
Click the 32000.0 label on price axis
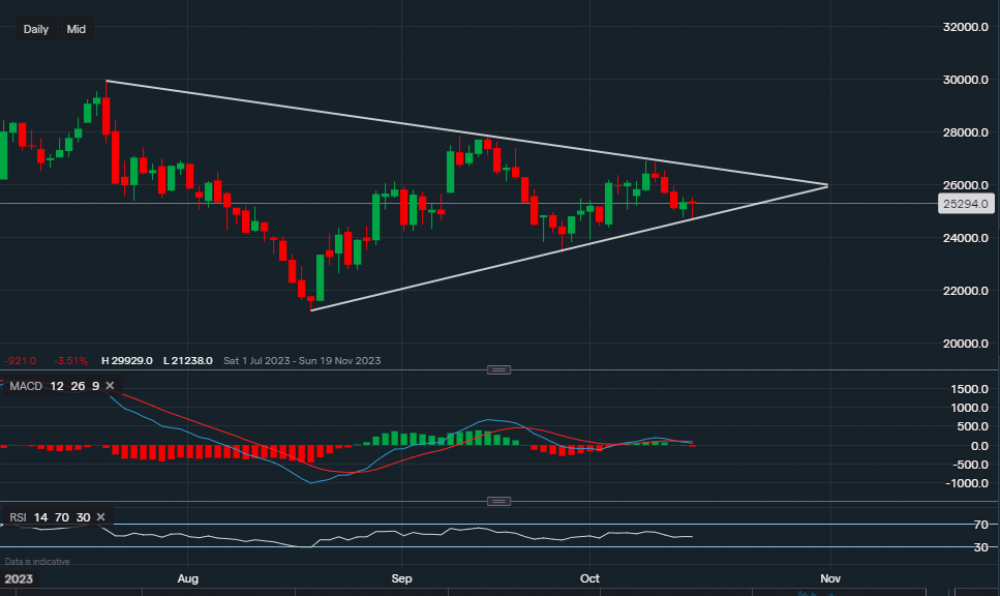click(964, 27)
